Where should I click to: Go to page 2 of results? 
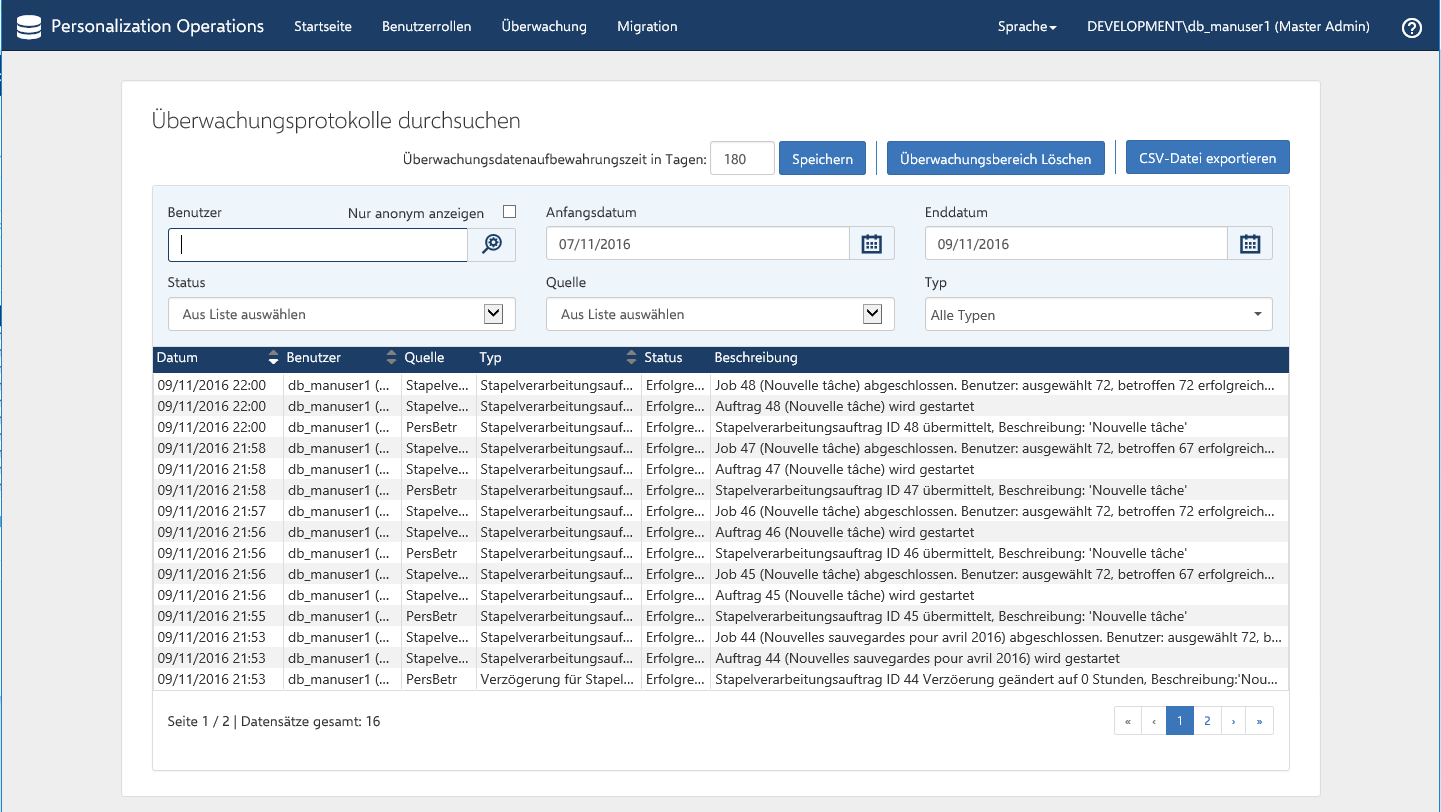(1207, 721)
